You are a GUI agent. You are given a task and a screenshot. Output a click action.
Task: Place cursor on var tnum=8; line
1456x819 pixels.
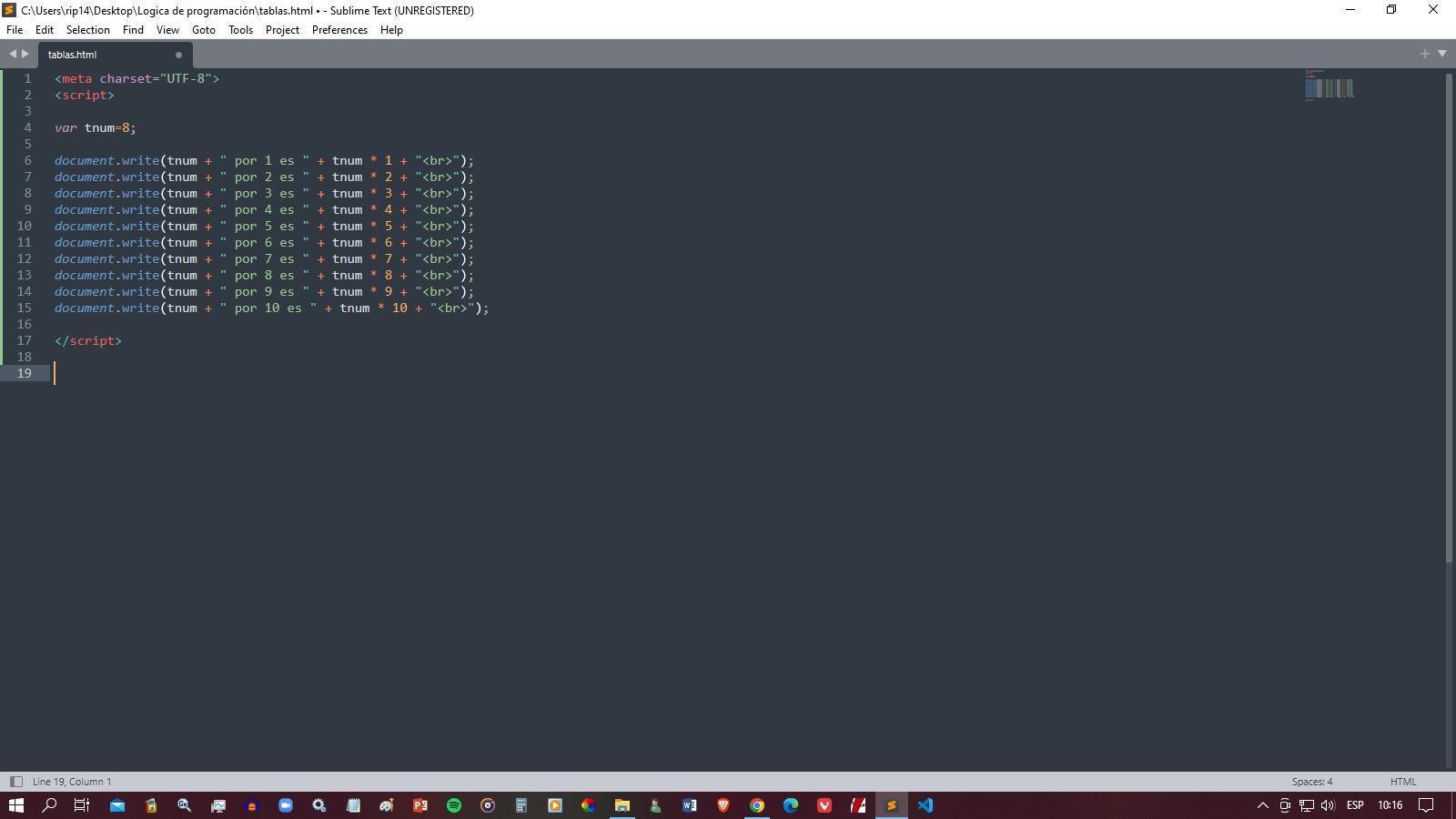(95, 127)
